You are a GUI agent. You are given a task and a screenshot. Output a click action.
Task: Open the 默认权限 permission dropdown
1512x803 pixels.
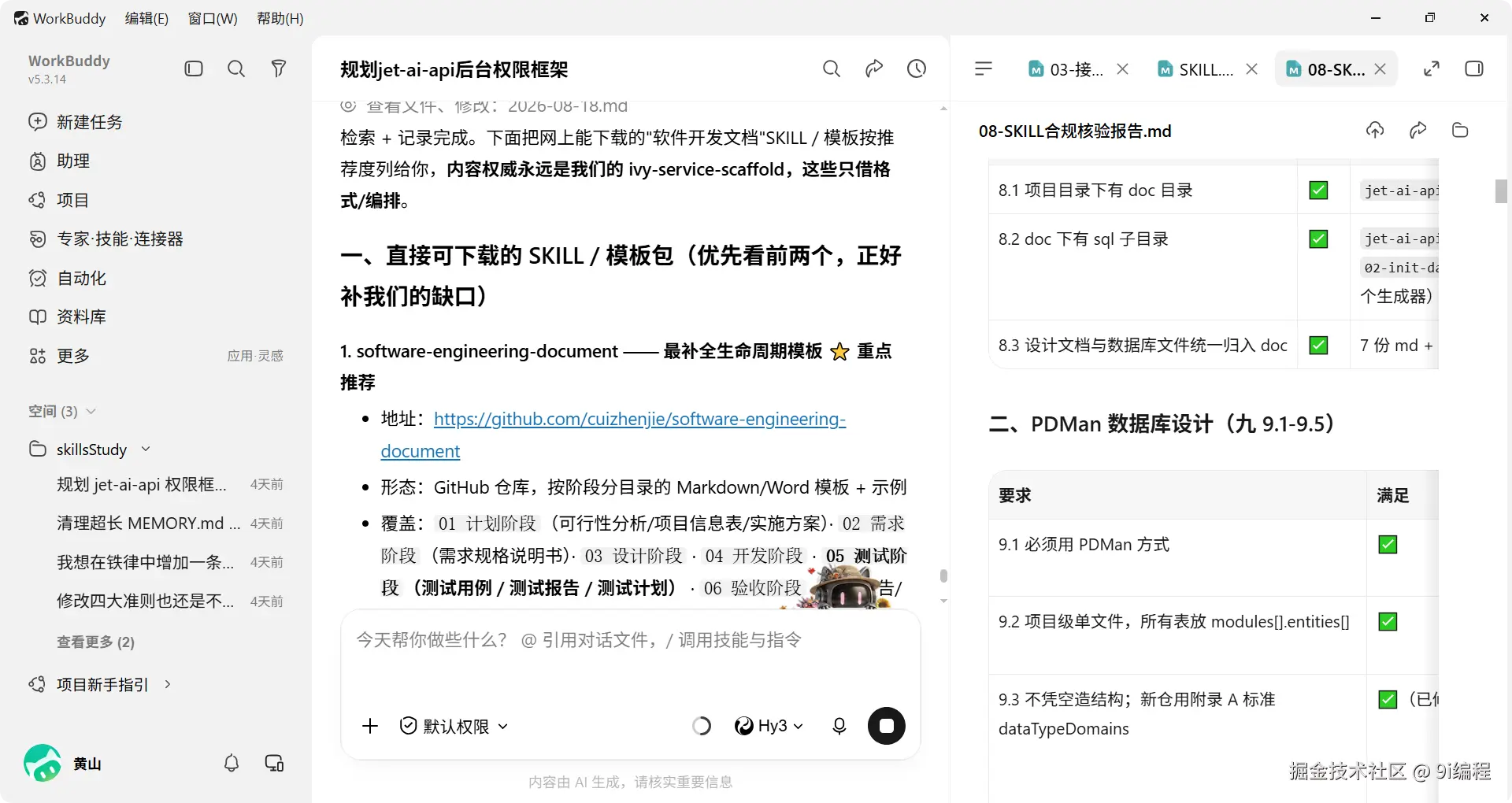[x=454, y=726]
